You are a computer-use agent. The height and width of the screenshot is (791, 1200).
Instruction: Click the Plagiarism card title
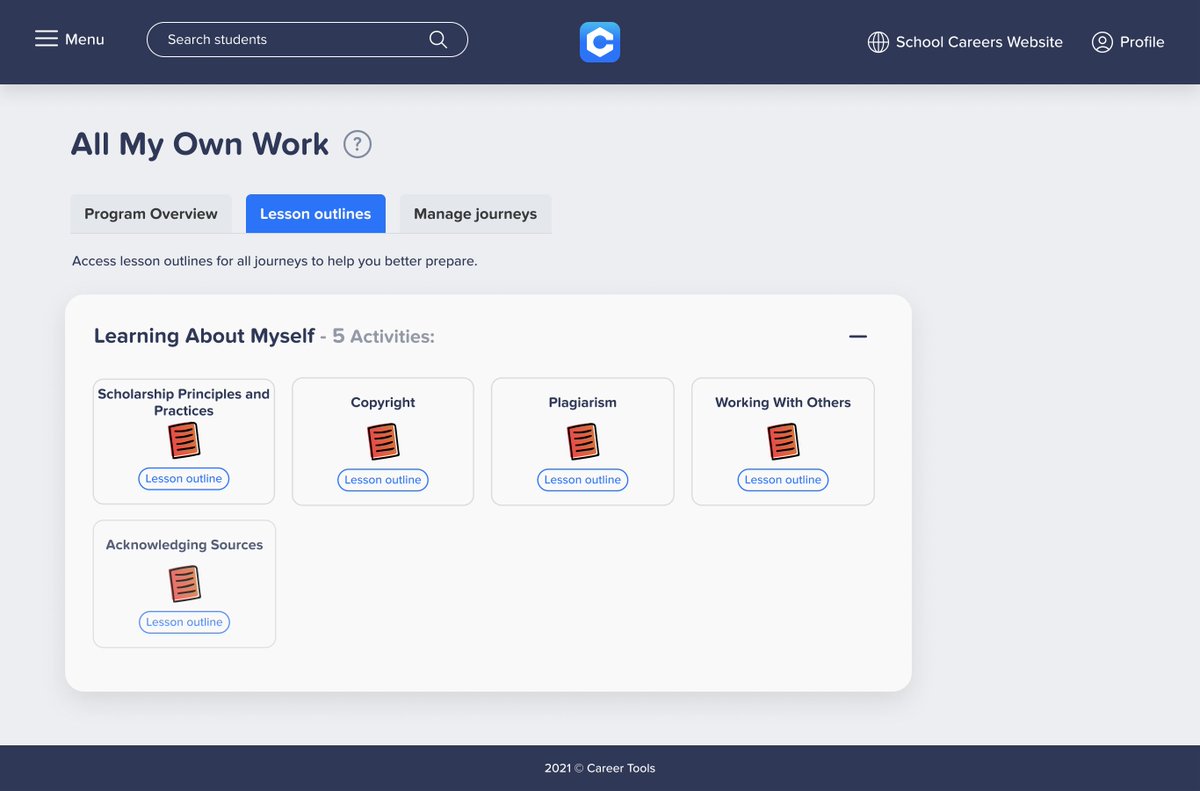[583, 402]
